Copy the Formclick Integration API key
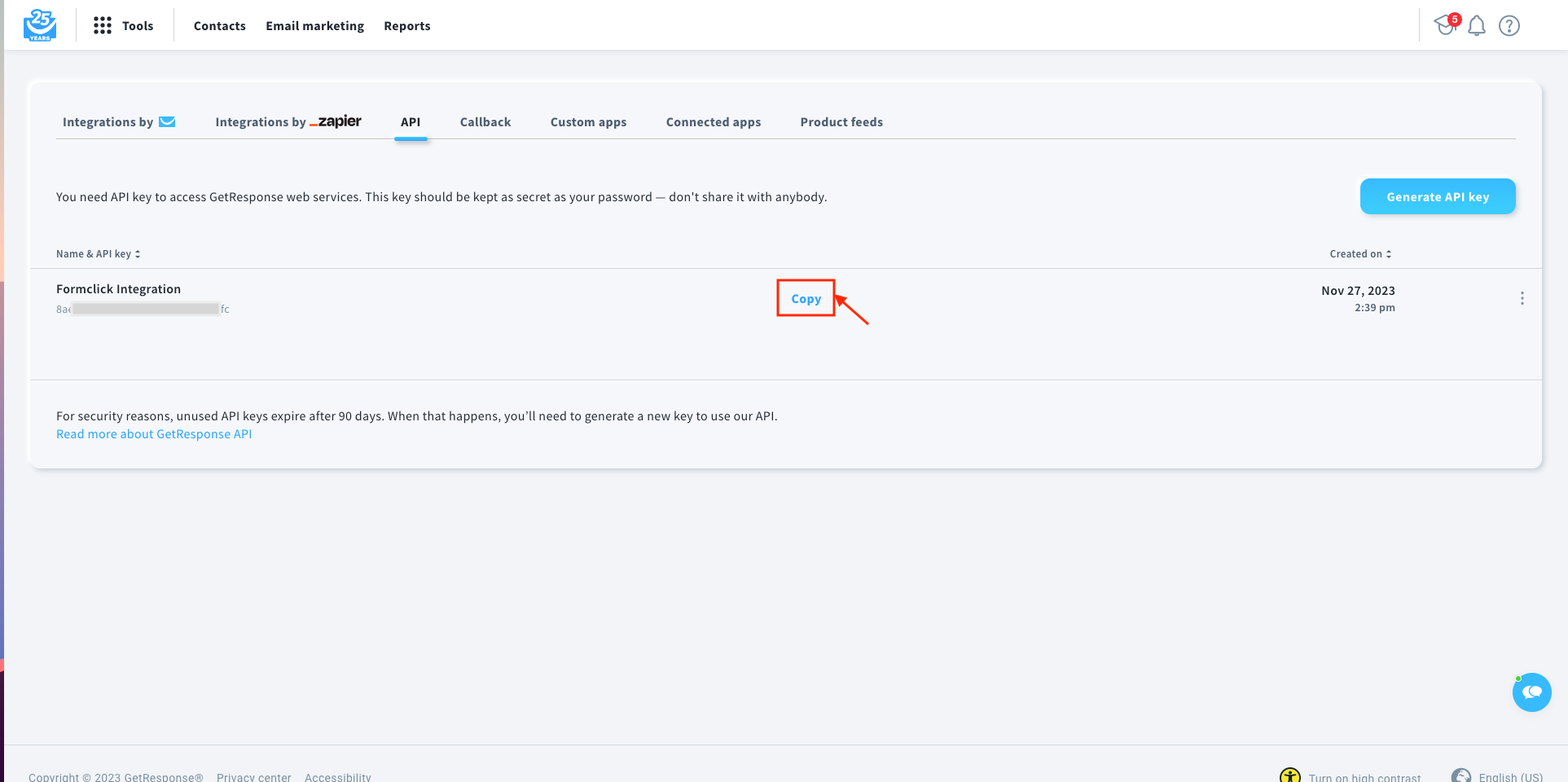 (x=806, y=299)
